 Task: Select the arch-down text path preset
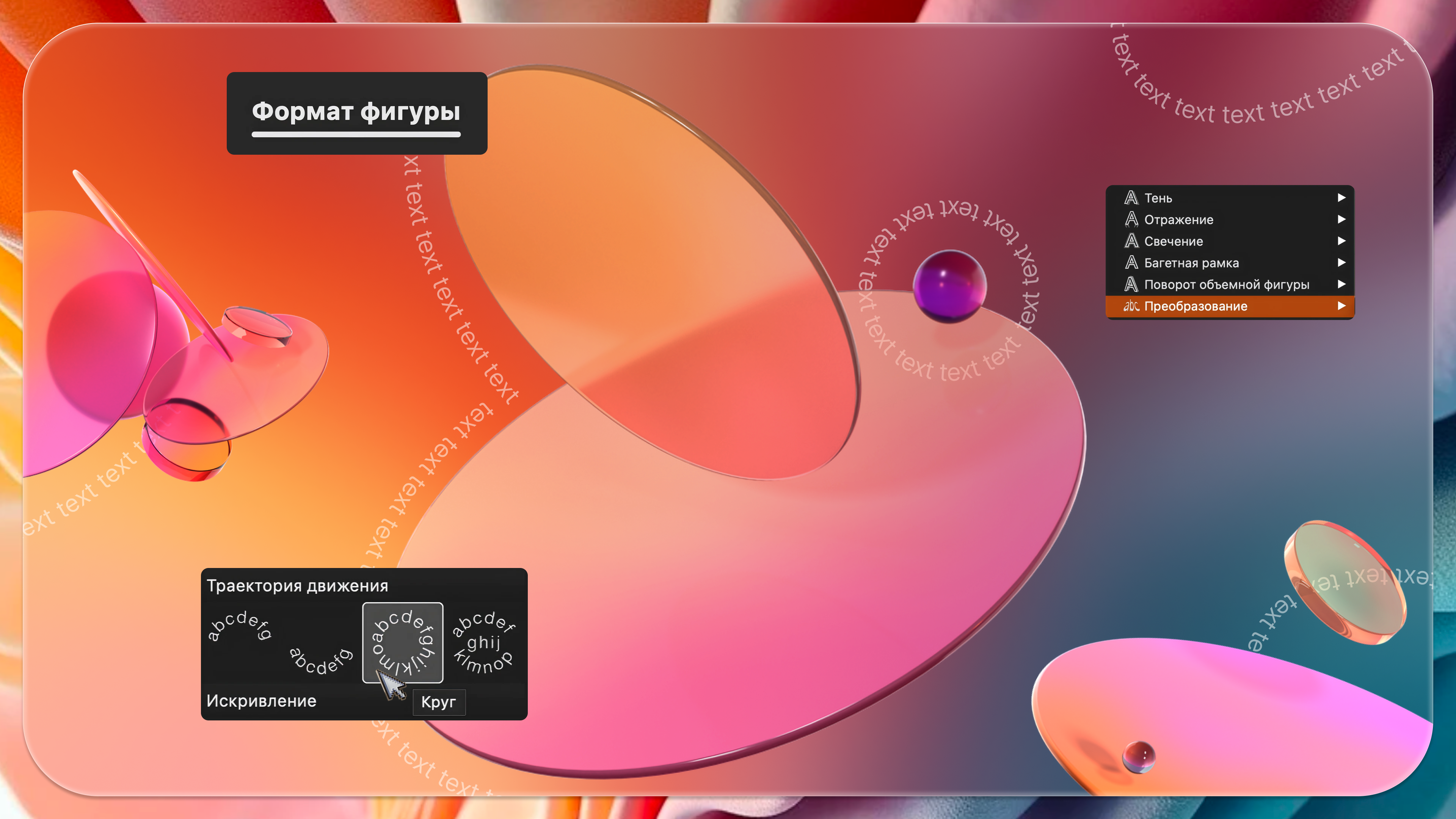[x=320, y=661]
